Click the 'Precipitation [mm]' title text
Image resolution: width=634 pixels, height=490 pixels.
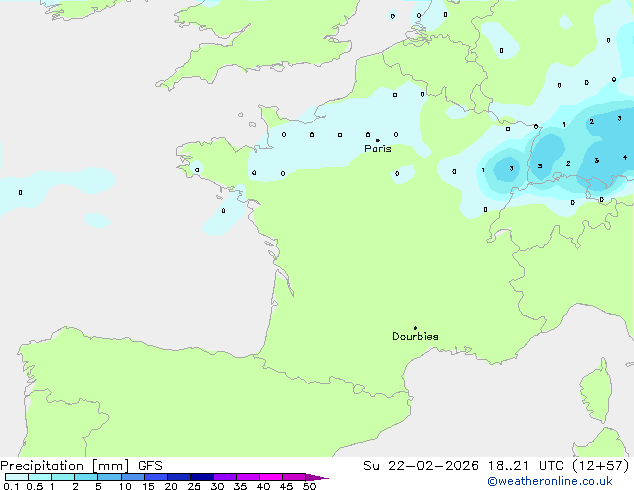point(65,466)
